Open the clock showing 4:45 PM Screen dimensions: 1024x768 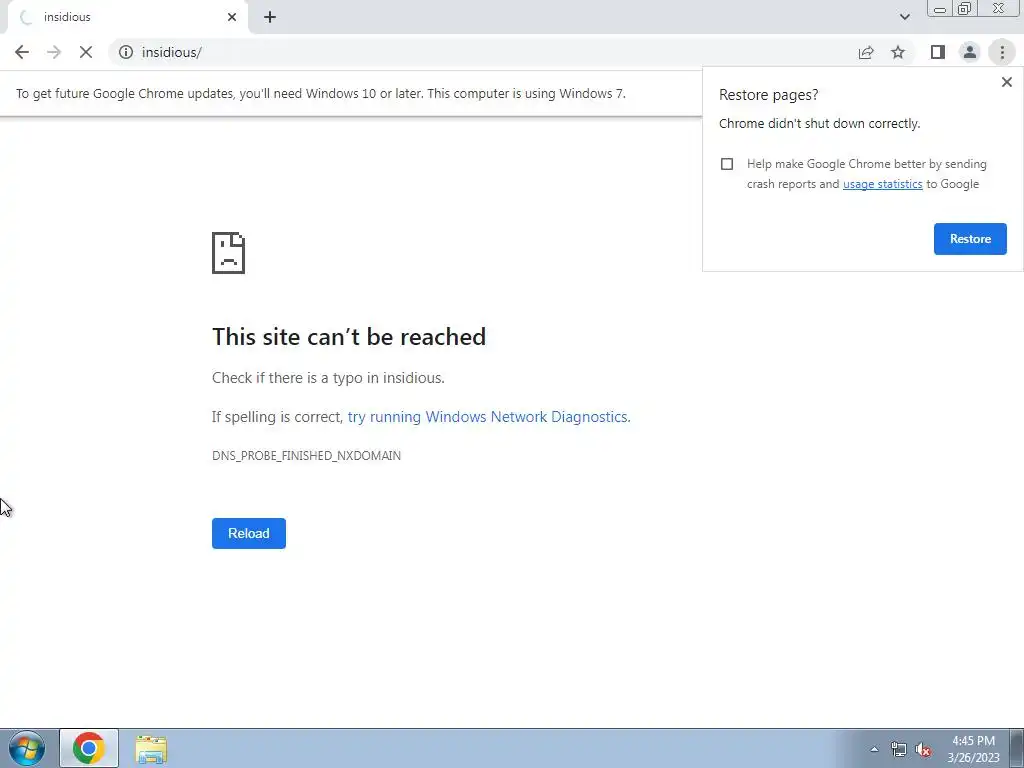[973, 749]
